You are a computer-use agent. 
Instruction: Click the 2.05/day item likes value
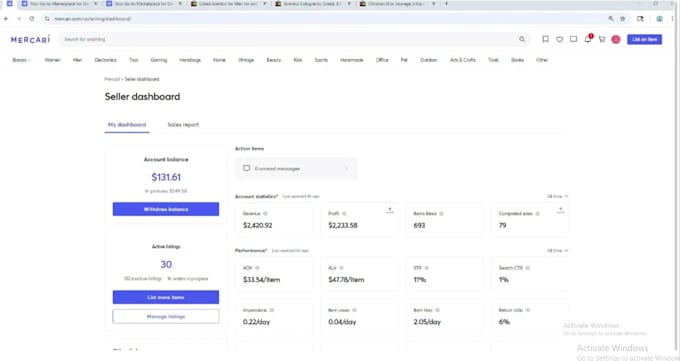click(427, 322)
